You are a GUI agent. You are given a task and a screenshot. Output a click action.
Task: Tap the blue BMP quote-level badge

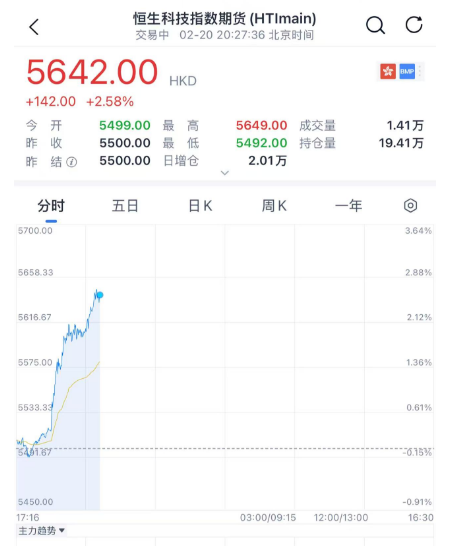coord(407,71)
